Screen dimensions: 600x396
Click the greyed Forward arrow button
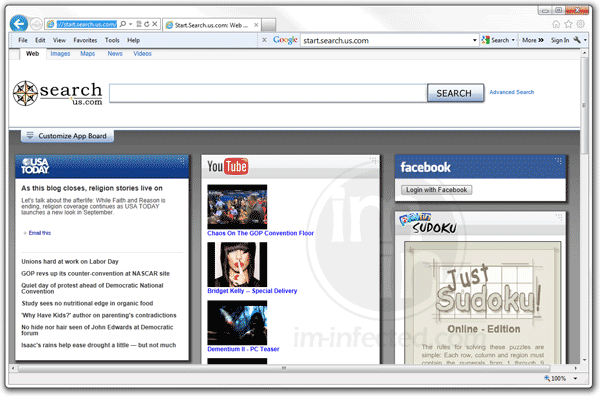pos(36,24)
